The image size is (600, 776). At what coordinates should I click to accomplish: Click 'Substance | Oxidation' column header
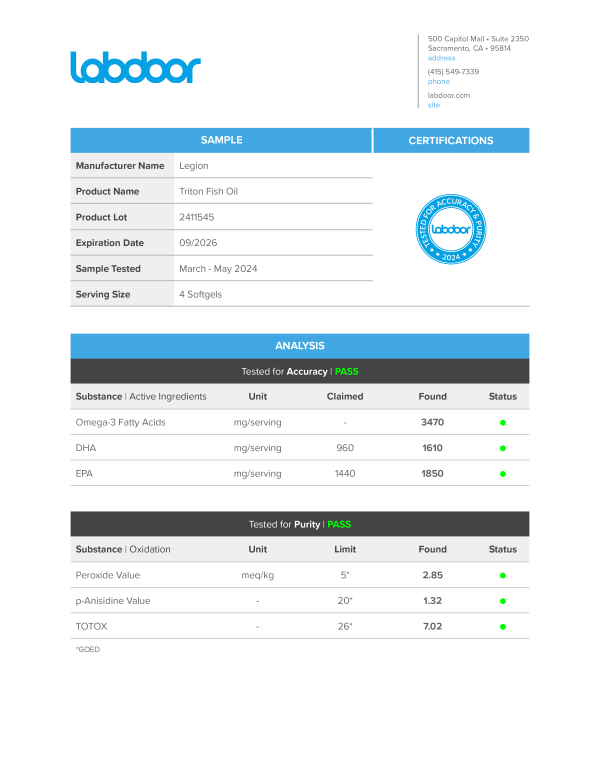(123, 549)
